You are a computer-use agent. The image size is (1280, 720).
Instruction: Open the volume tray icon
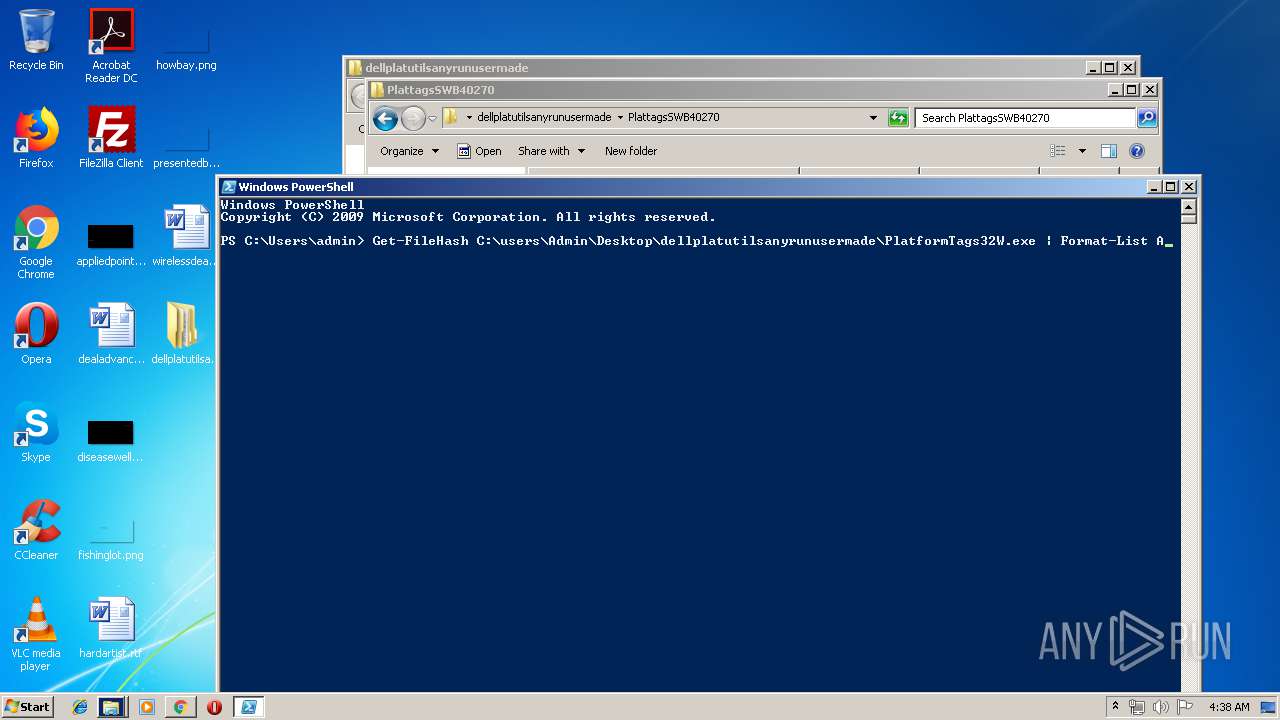point(1161,707)
